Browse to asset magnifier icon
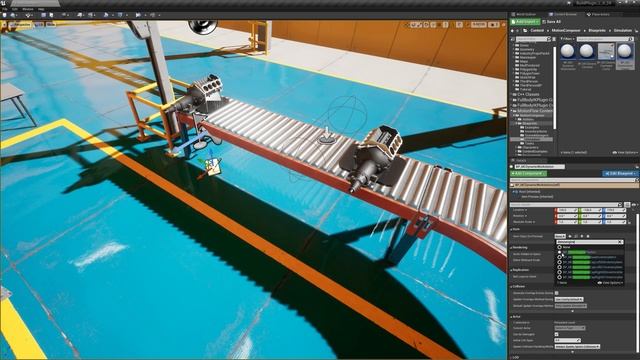The image size is (640, 360). click(x=576, y=236)
